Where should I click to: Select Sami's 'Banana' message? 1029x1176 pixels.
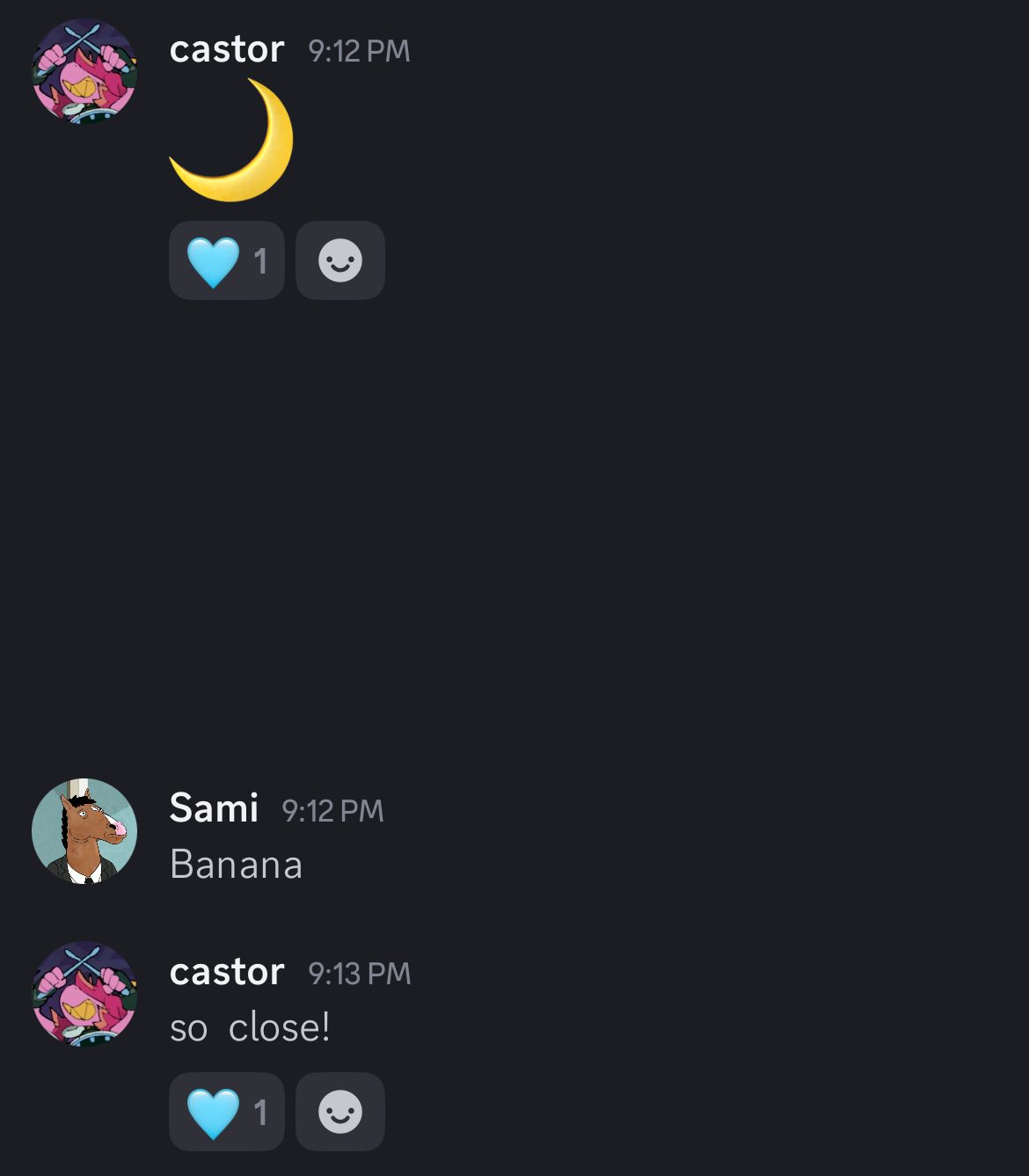point(236,865)
